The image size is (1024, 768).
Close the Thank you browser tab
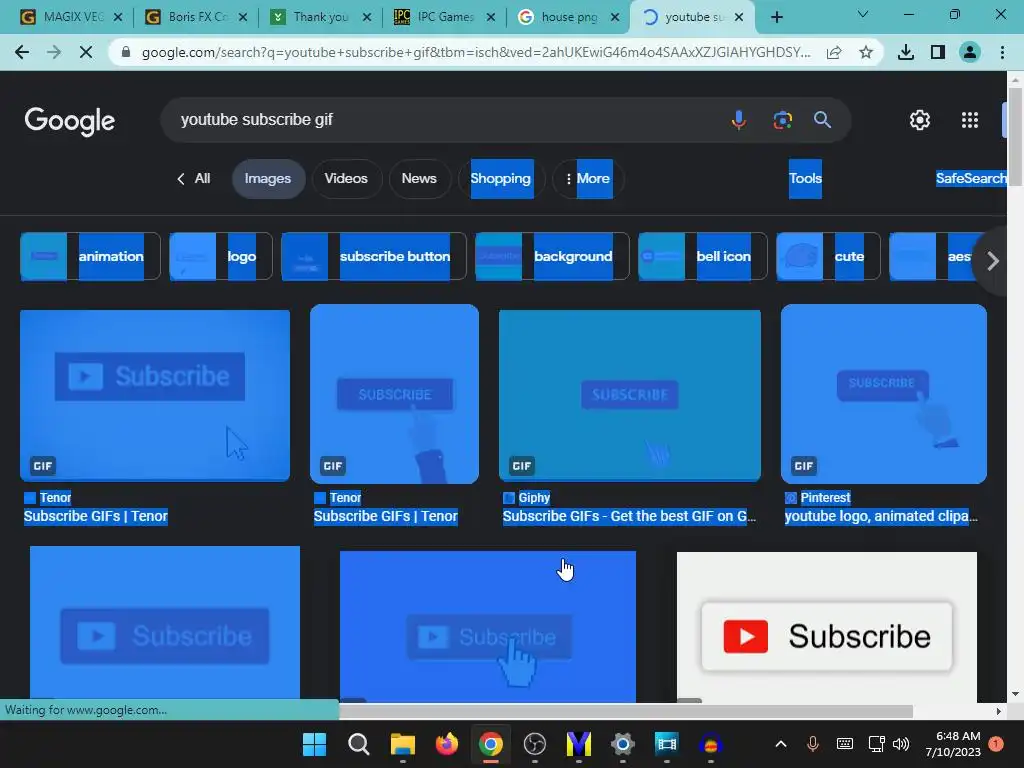click(367, 18)
